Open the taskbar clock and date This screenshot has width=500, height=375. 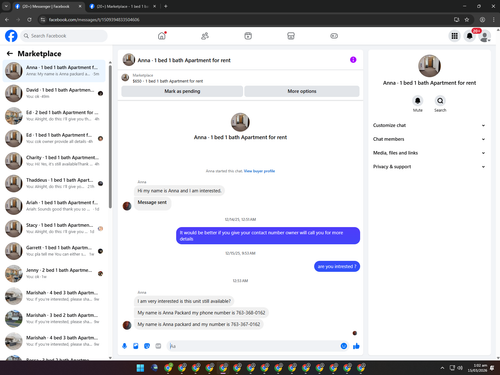[477, 368]
